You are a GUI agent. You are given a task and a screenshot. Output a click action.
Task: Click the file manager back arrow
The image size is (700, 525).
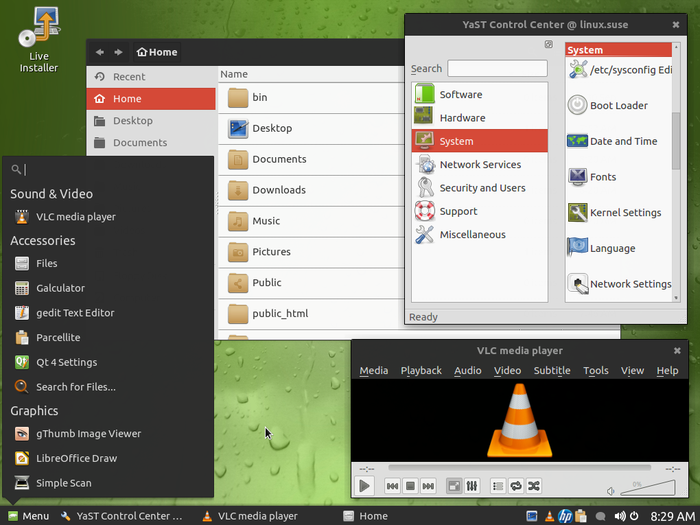(x=100, y=52)
